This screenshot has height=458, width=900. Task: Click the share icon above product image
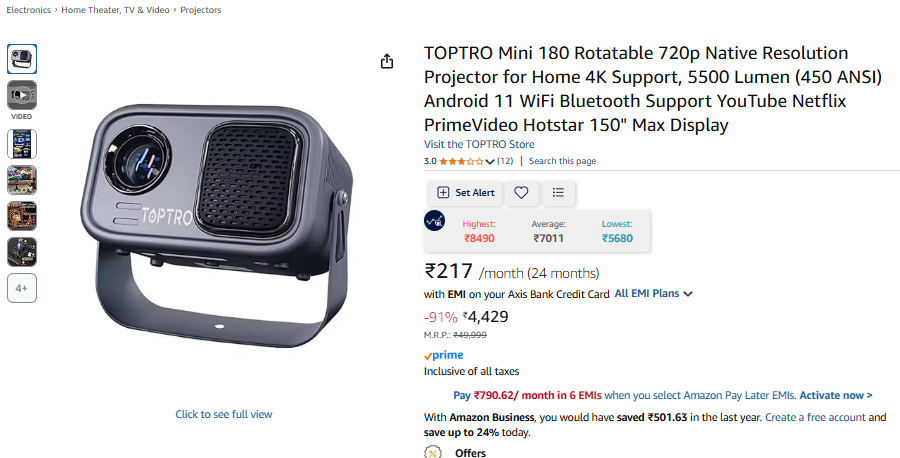[387, 61]
